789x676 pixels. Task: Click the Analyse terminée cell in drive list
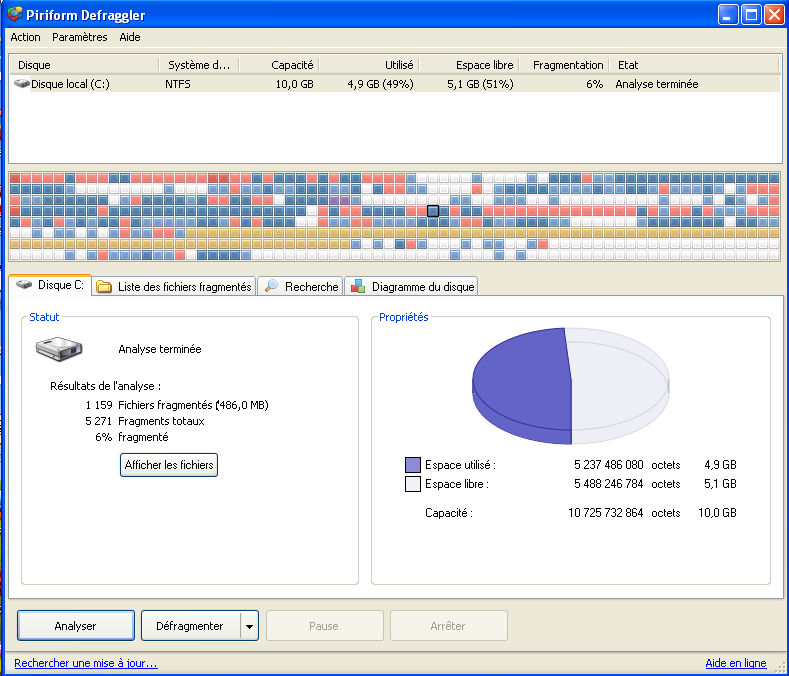click(657, 84)
